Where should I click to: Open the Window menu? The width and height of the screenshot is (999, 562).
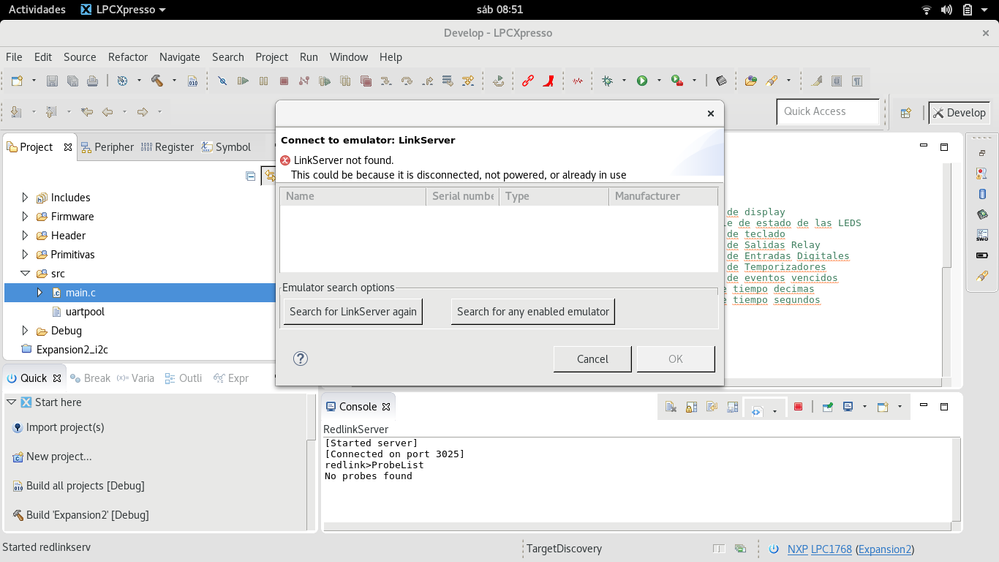[x=349, y=57]
